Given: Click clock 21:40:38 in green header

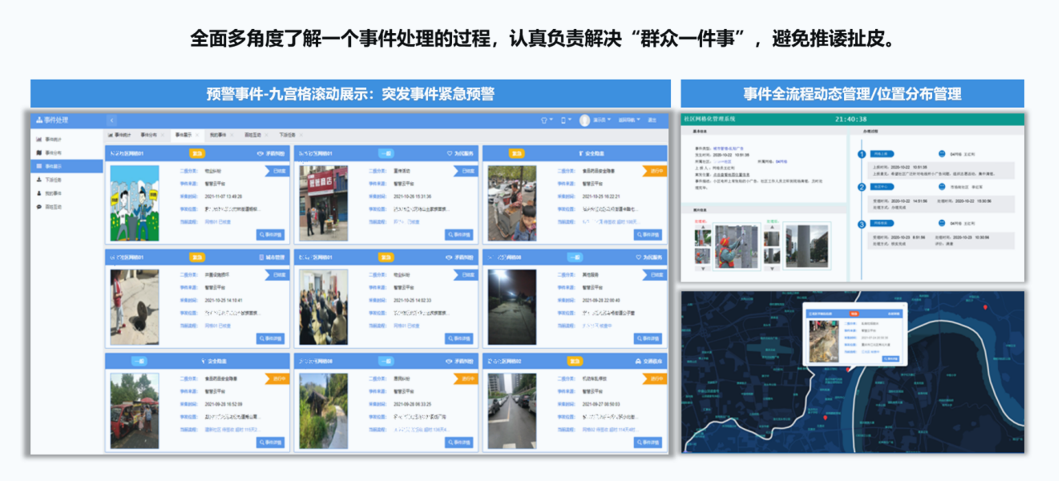Looking at the screenshot, I should click(x=850, y=118).
